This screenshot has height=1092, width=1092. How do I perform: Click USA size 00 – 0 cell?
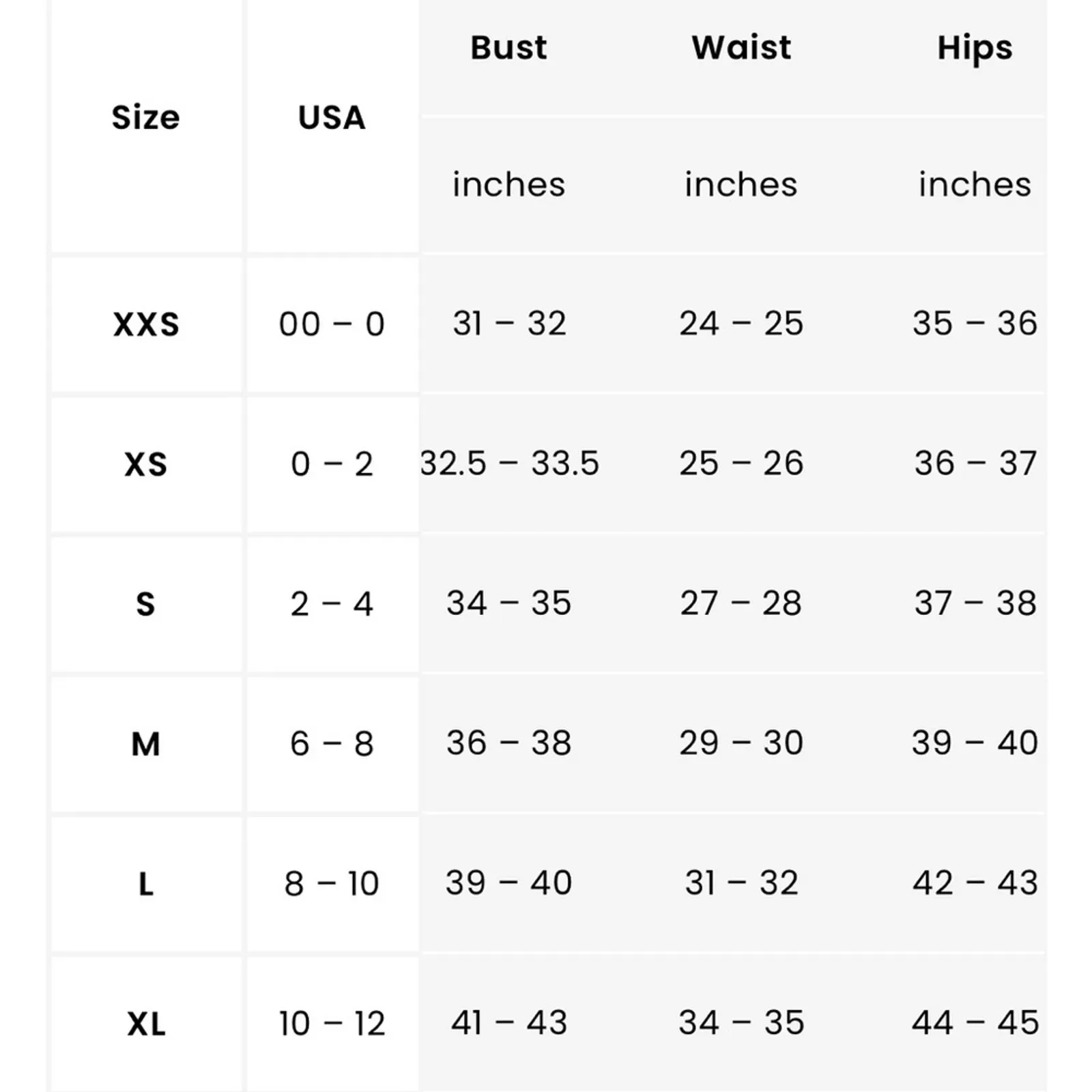point(332,324)
